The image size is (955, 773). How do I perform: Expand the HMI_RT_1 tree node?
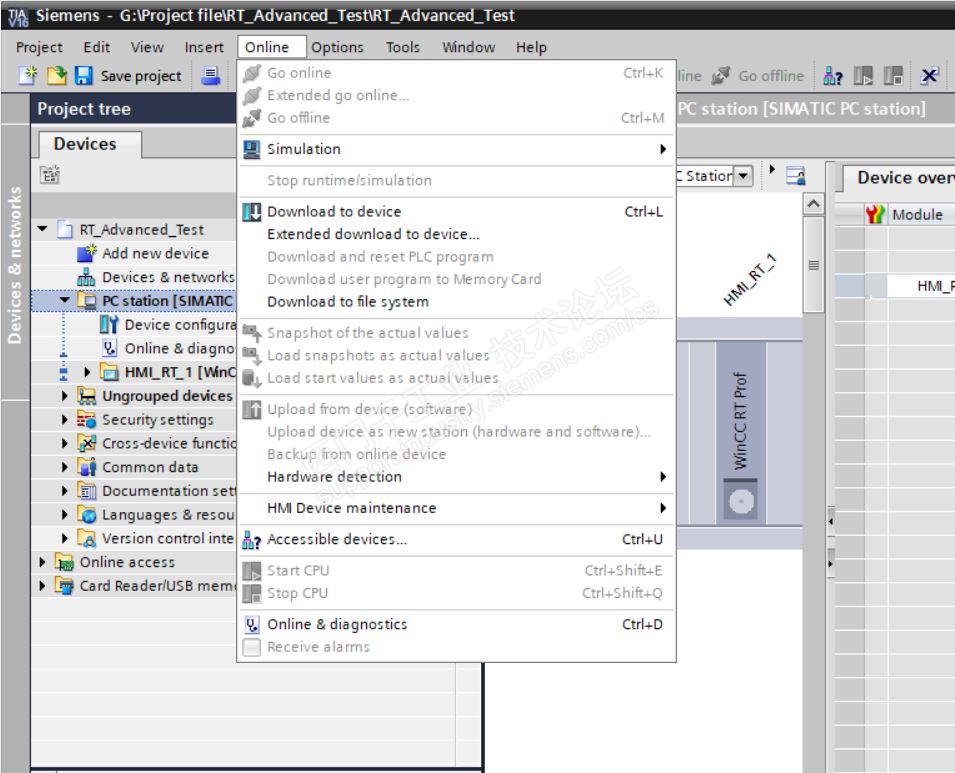[87, 372]
